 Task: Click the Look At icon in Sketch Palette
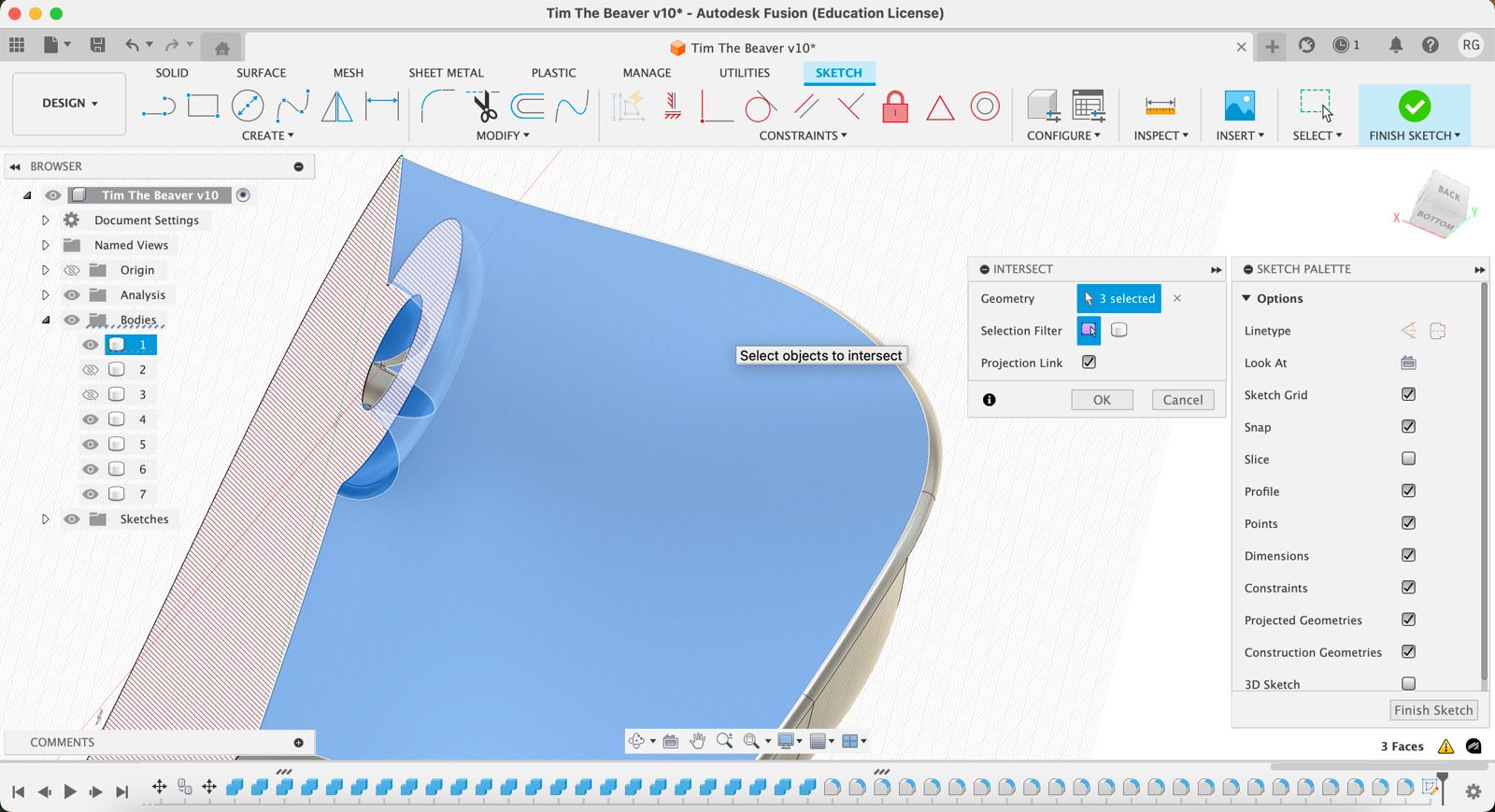[1408, 363]
